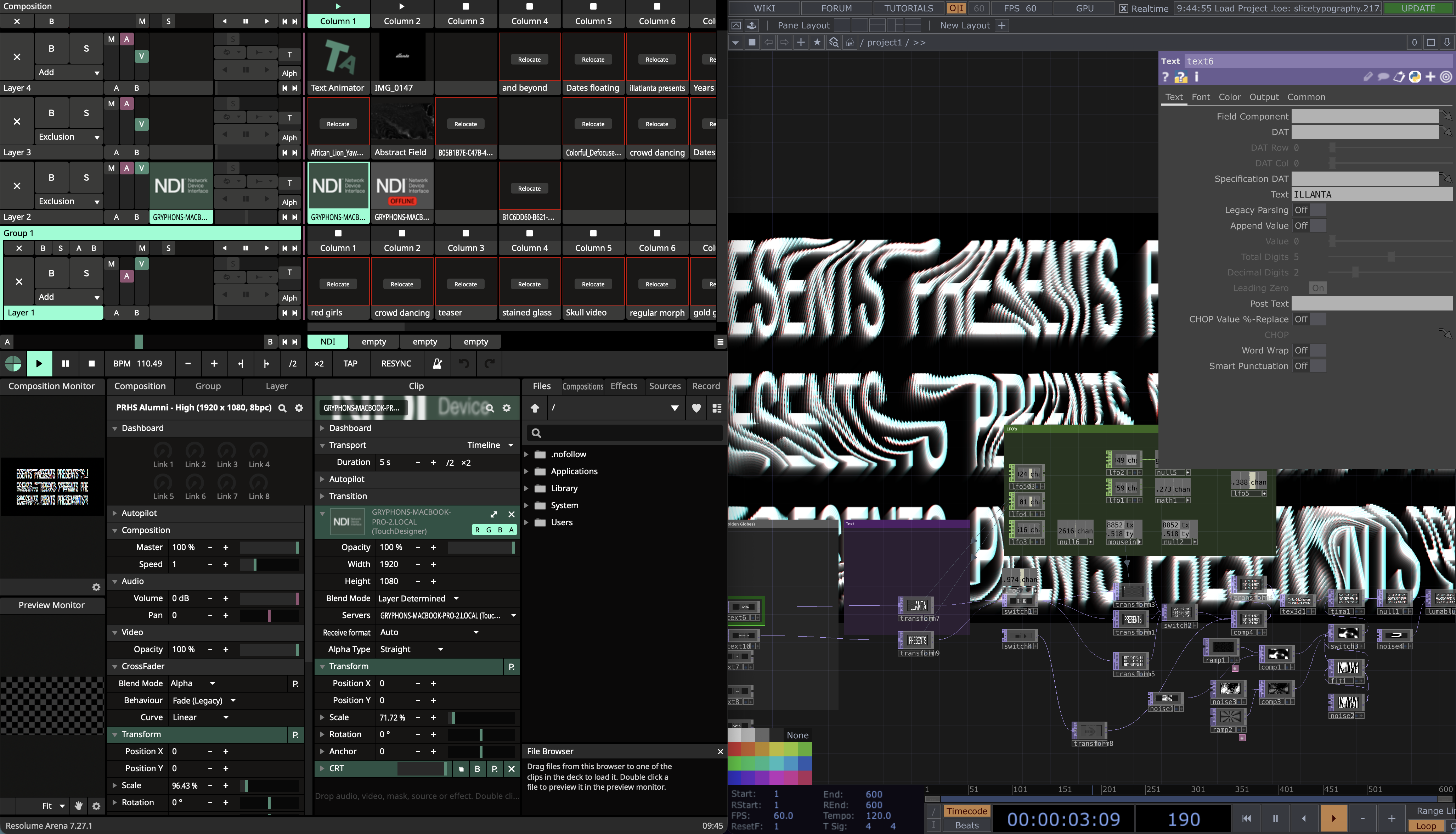This screenshot has height=834, width=1456.
Task: Stop the Resolume composition transport
Action: click(x=91, y=364)
